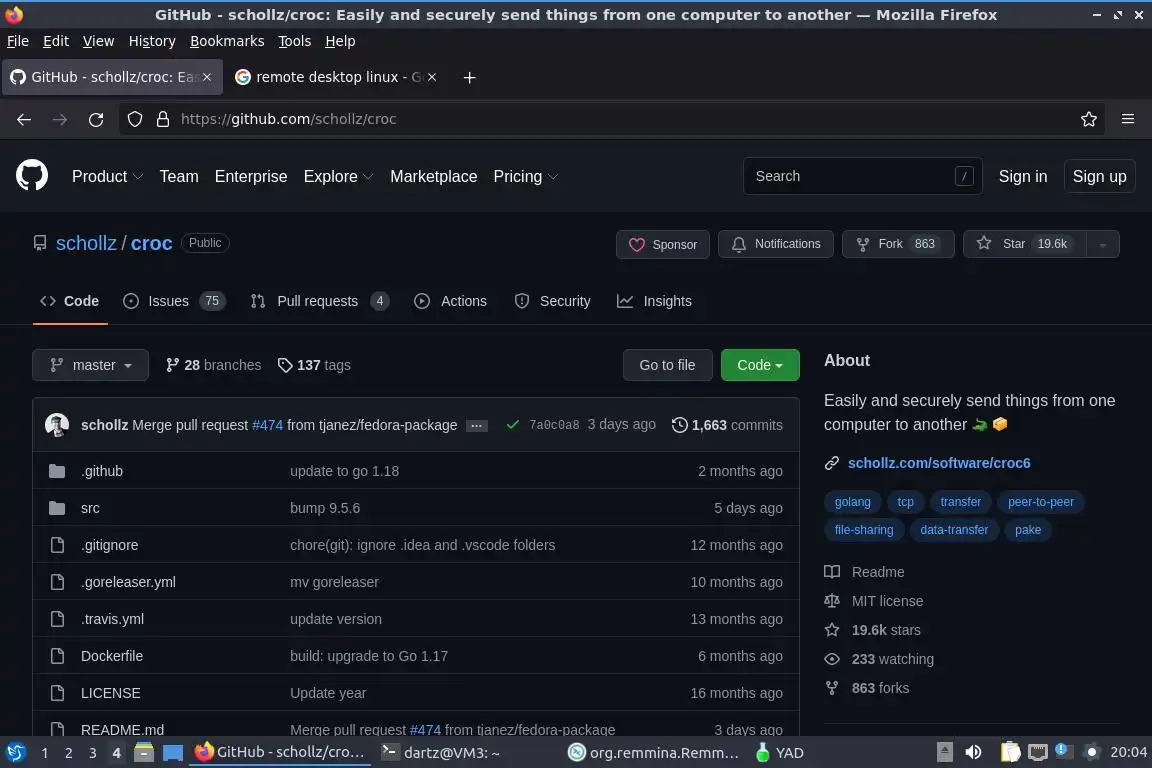Image resolution: width=1152 pixels, height=768 pixels.
Task: Click the padlock site info icon
Action: coord(163,119)
